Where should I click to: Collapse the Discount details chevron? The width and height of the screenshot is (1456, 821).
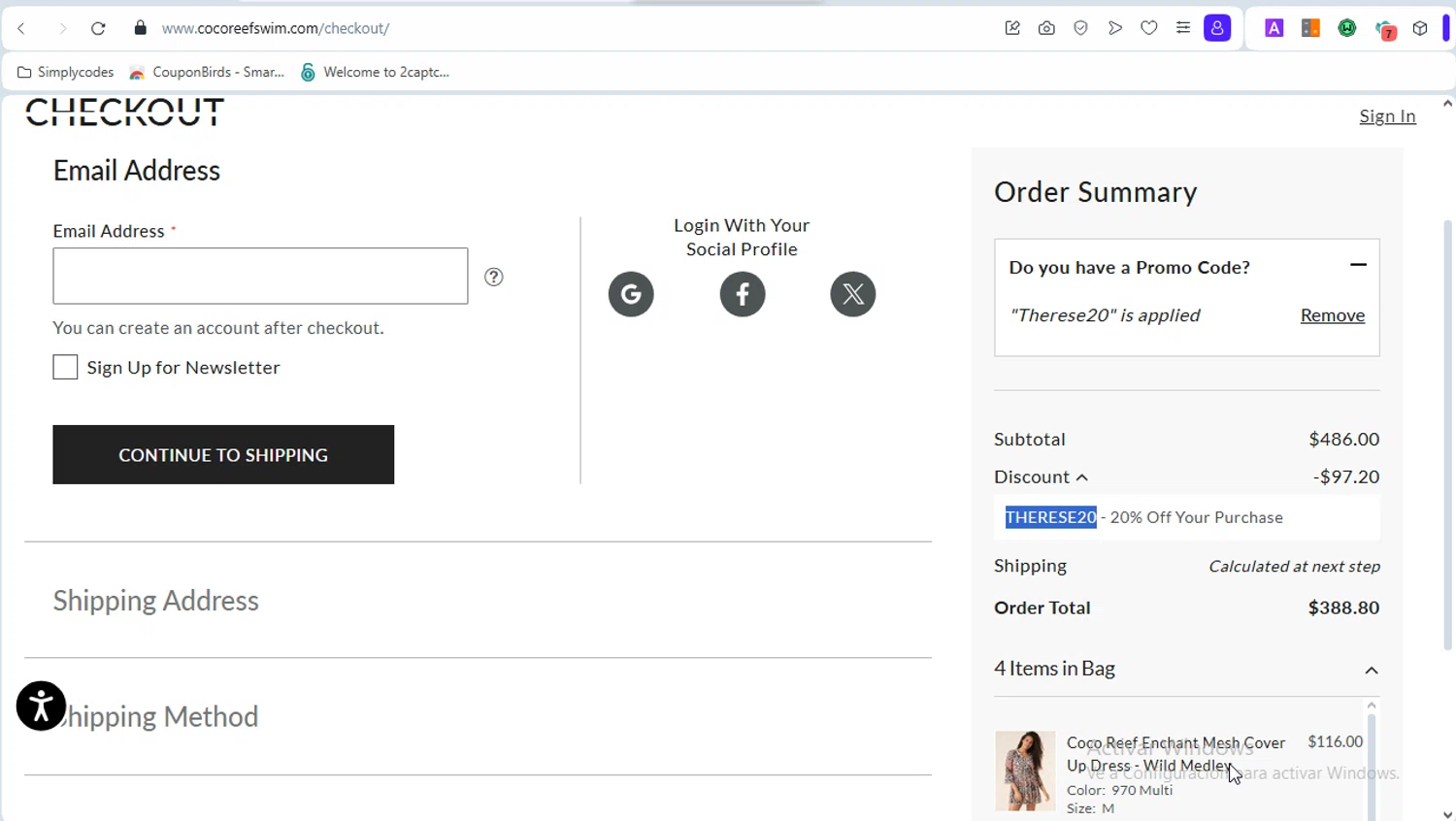1082,477
